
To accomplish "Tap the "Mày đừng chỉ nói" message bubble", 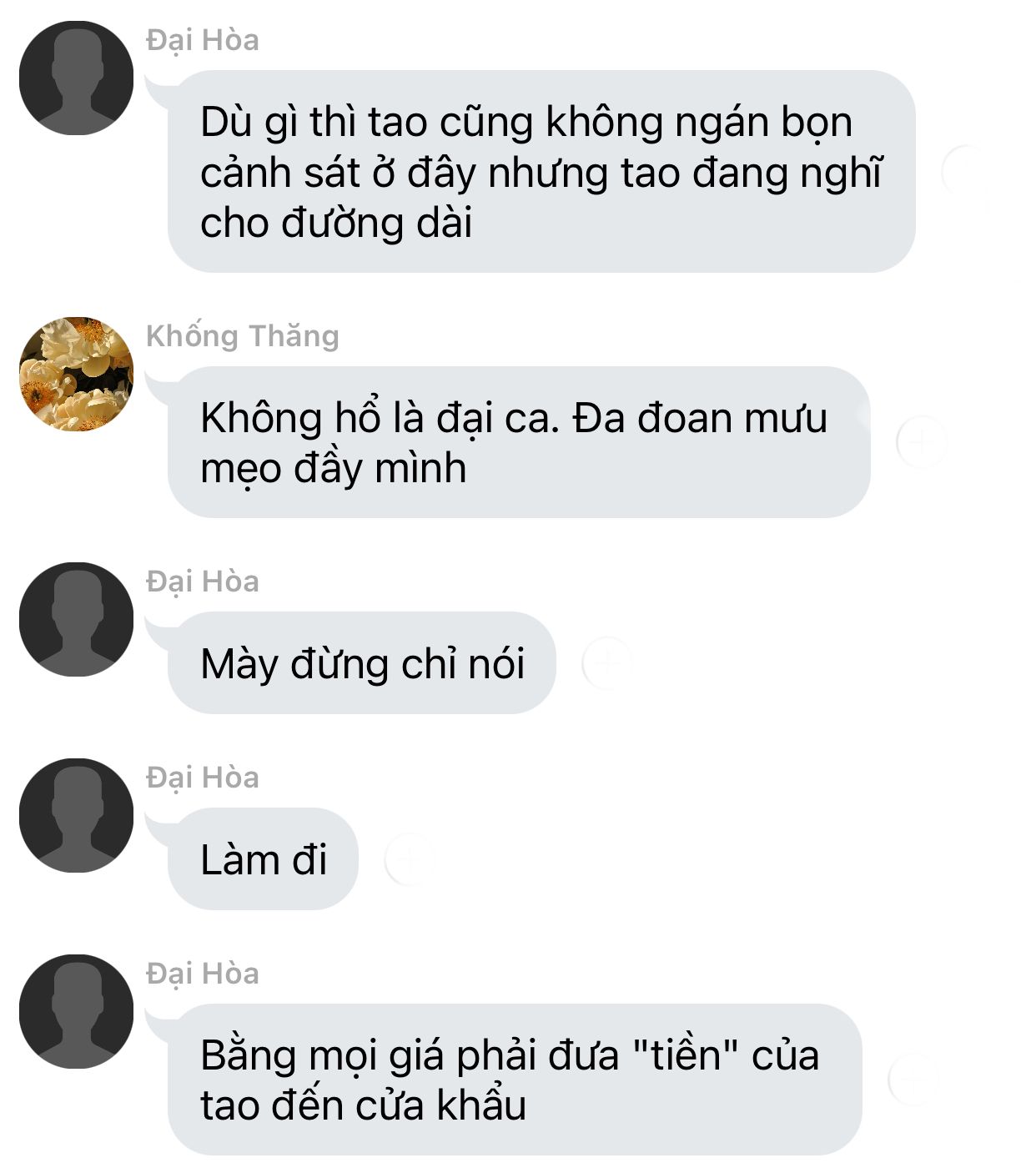I will tap(361, 663).
